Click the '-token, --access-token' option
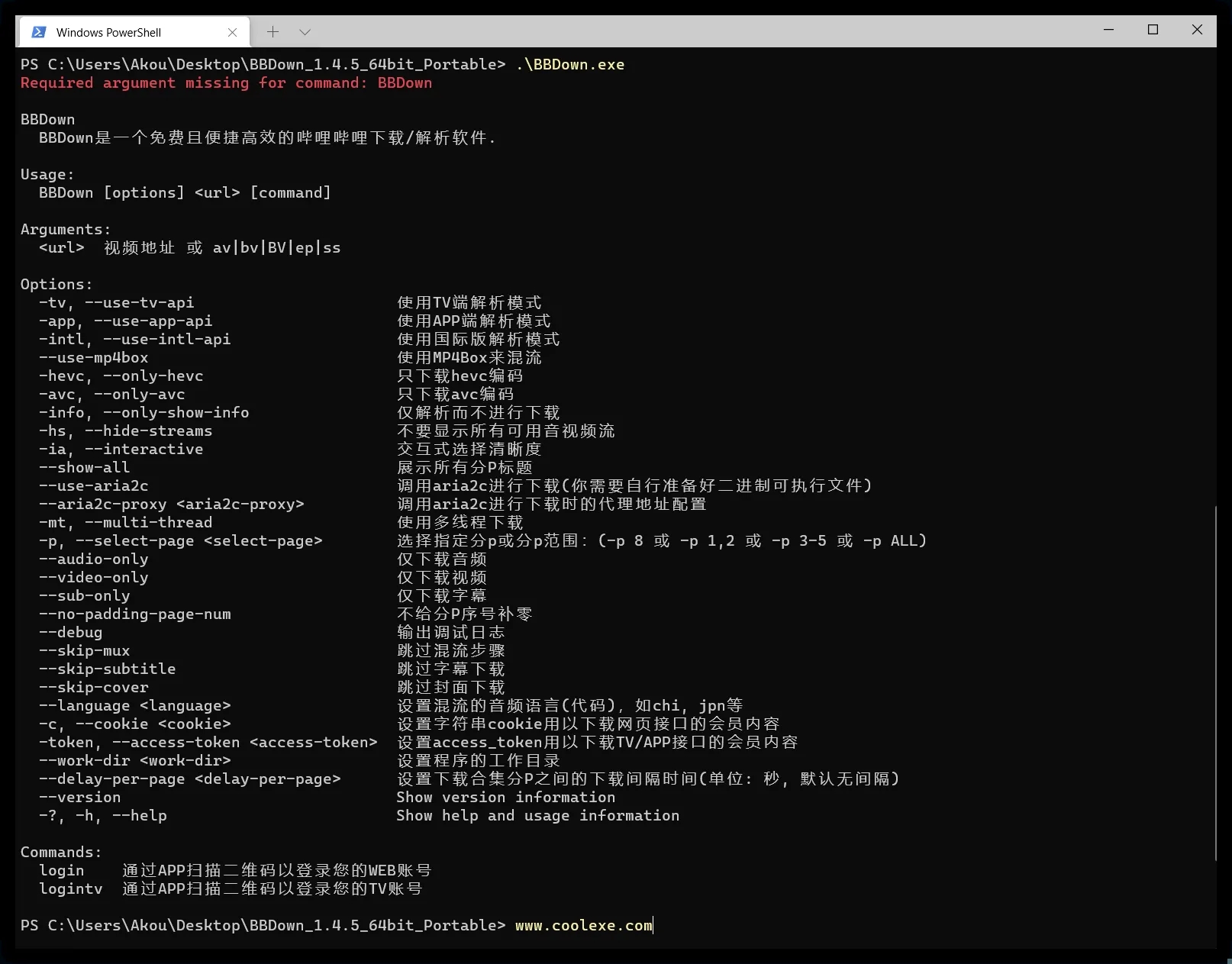The width and height of the screenshot is (1232, 964). [208, 742]
